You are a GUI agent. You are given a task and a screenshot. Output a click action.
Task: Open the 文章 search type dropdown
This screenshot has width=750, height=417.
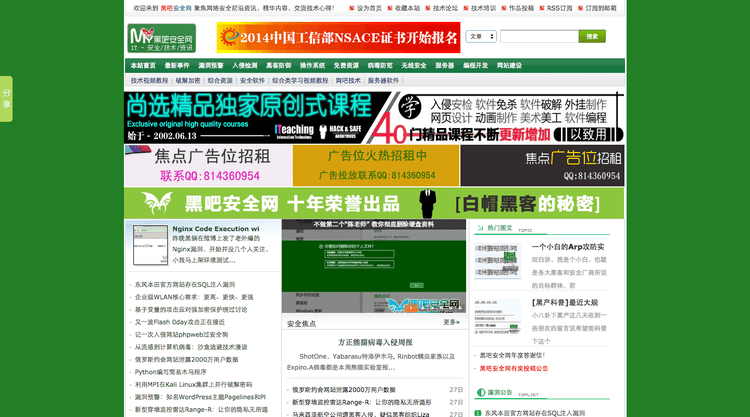[482, 36]
